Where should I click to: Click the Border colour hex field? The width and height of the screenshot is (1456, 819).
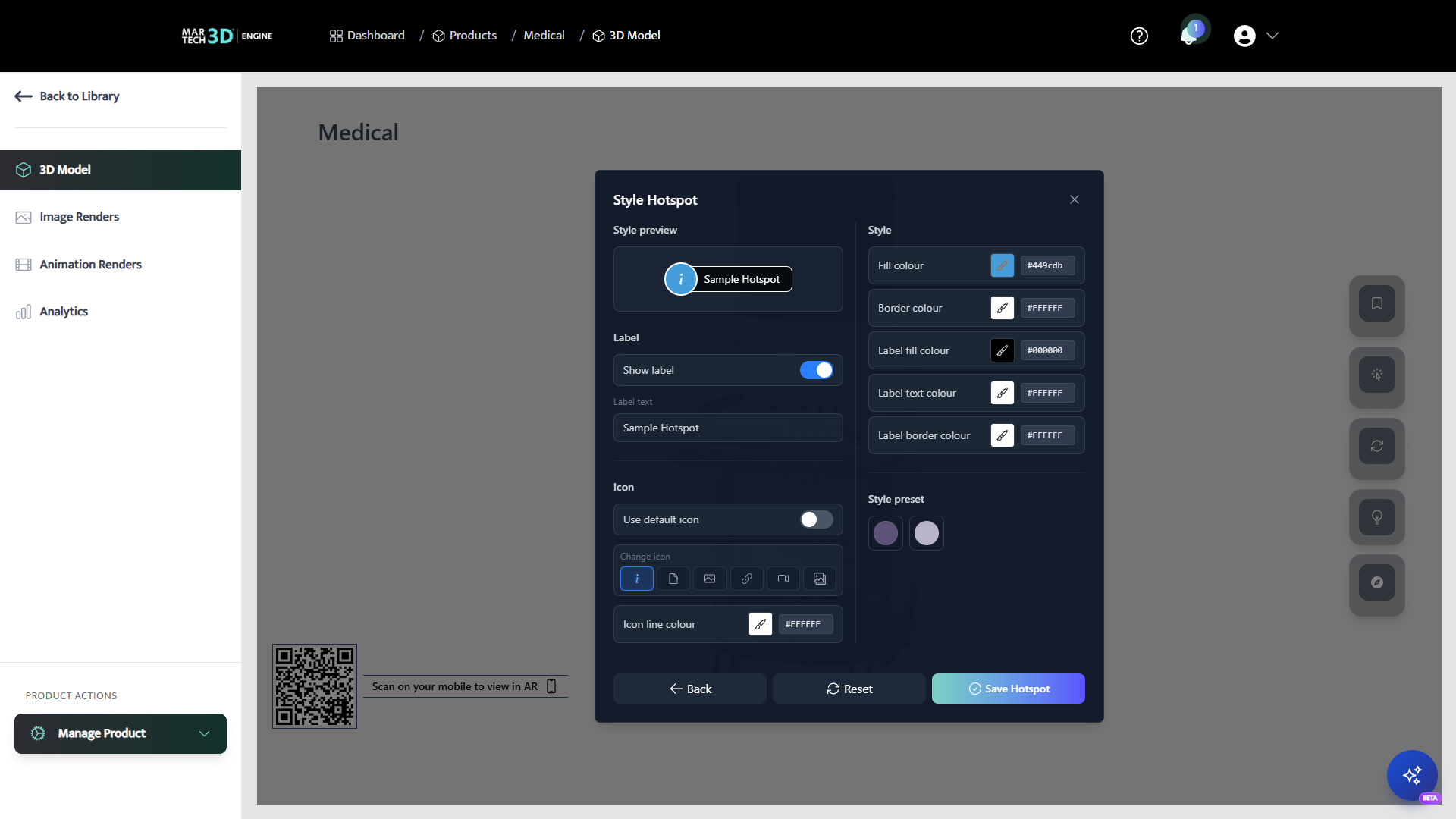[1047, 308]
